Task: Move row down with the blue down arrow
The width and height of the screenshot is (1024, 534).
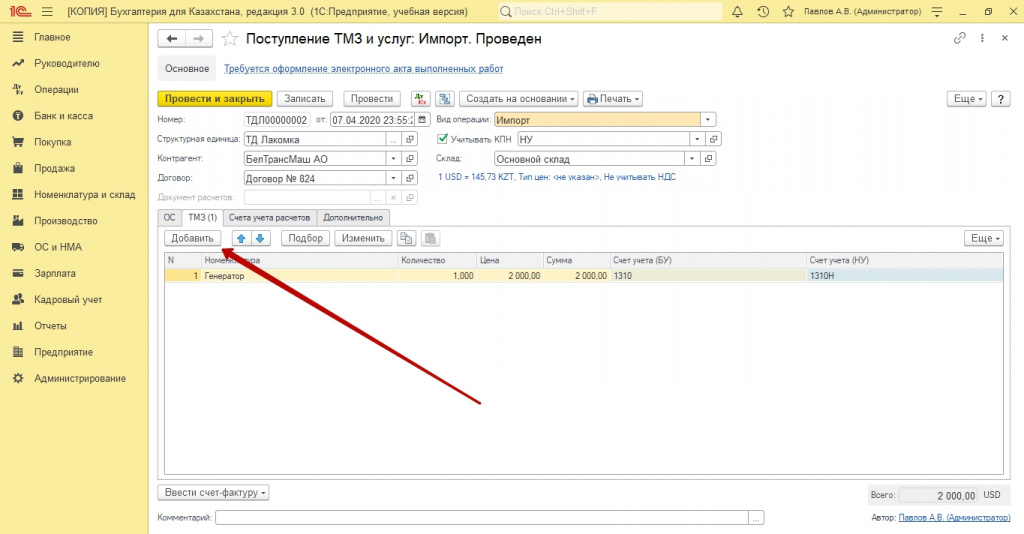Action: tap(260, 238)
